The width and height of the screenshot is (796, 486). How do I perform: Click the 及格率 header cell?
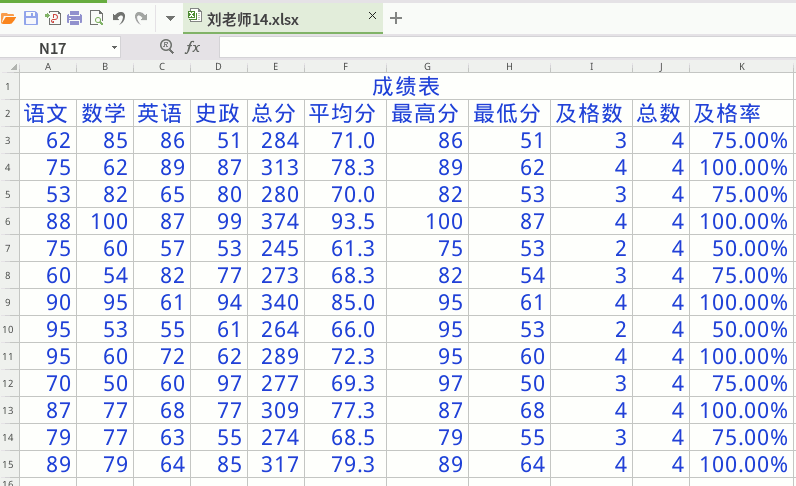click(x=742, y=113)
